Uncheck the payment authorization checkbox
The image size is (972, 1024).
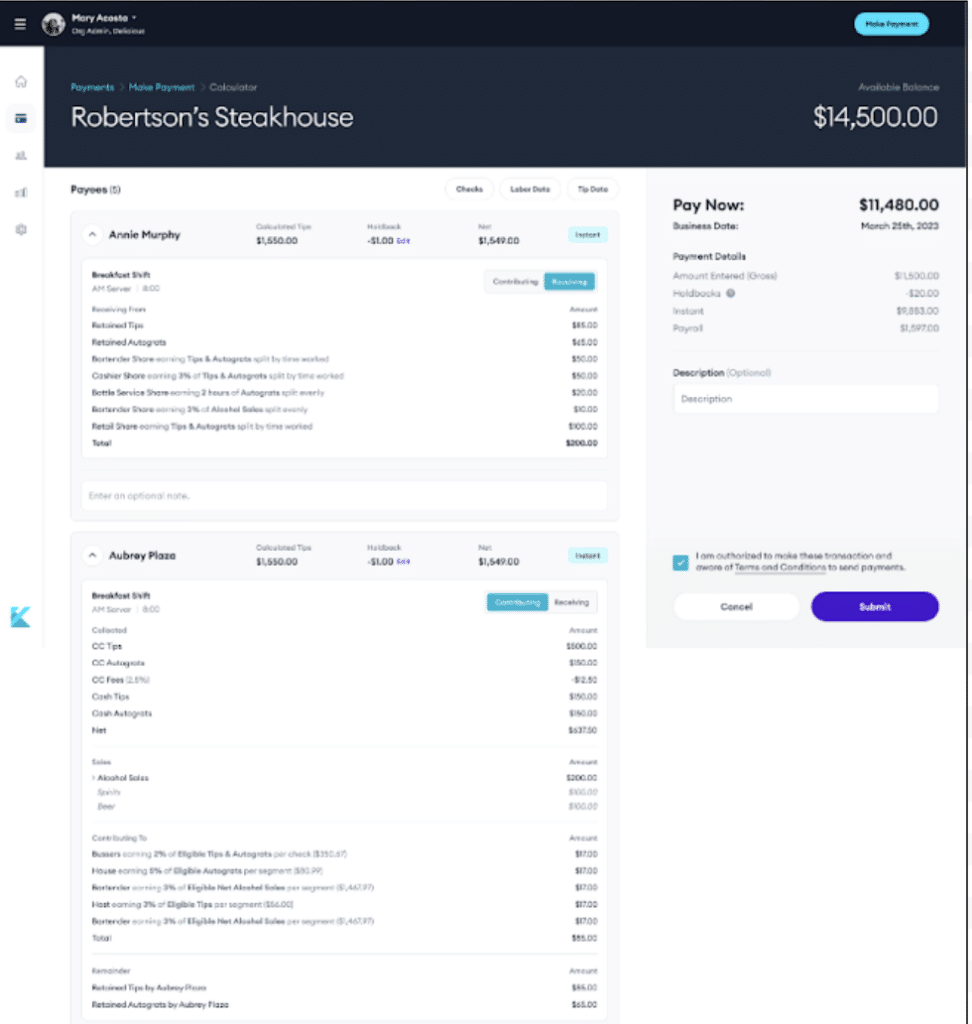(681, 563)
